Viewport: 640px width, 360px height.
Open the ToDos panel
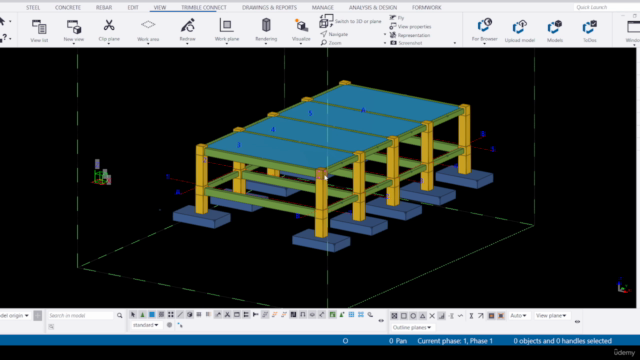(589, 31)
